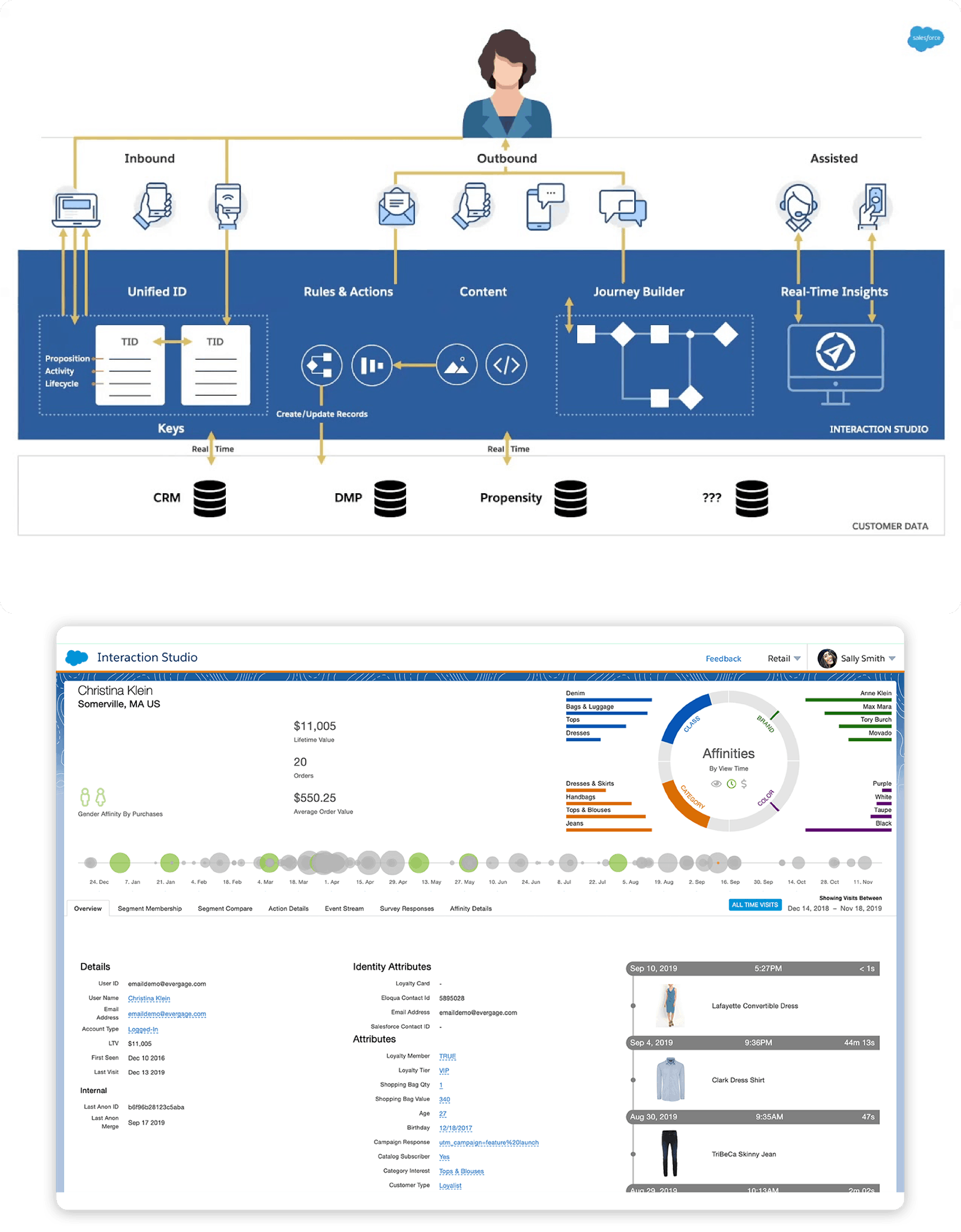Click the Aug 30, 2019 visit header
The height and width of the screenshot is (1232, 961).
[x=752, y=1116]
